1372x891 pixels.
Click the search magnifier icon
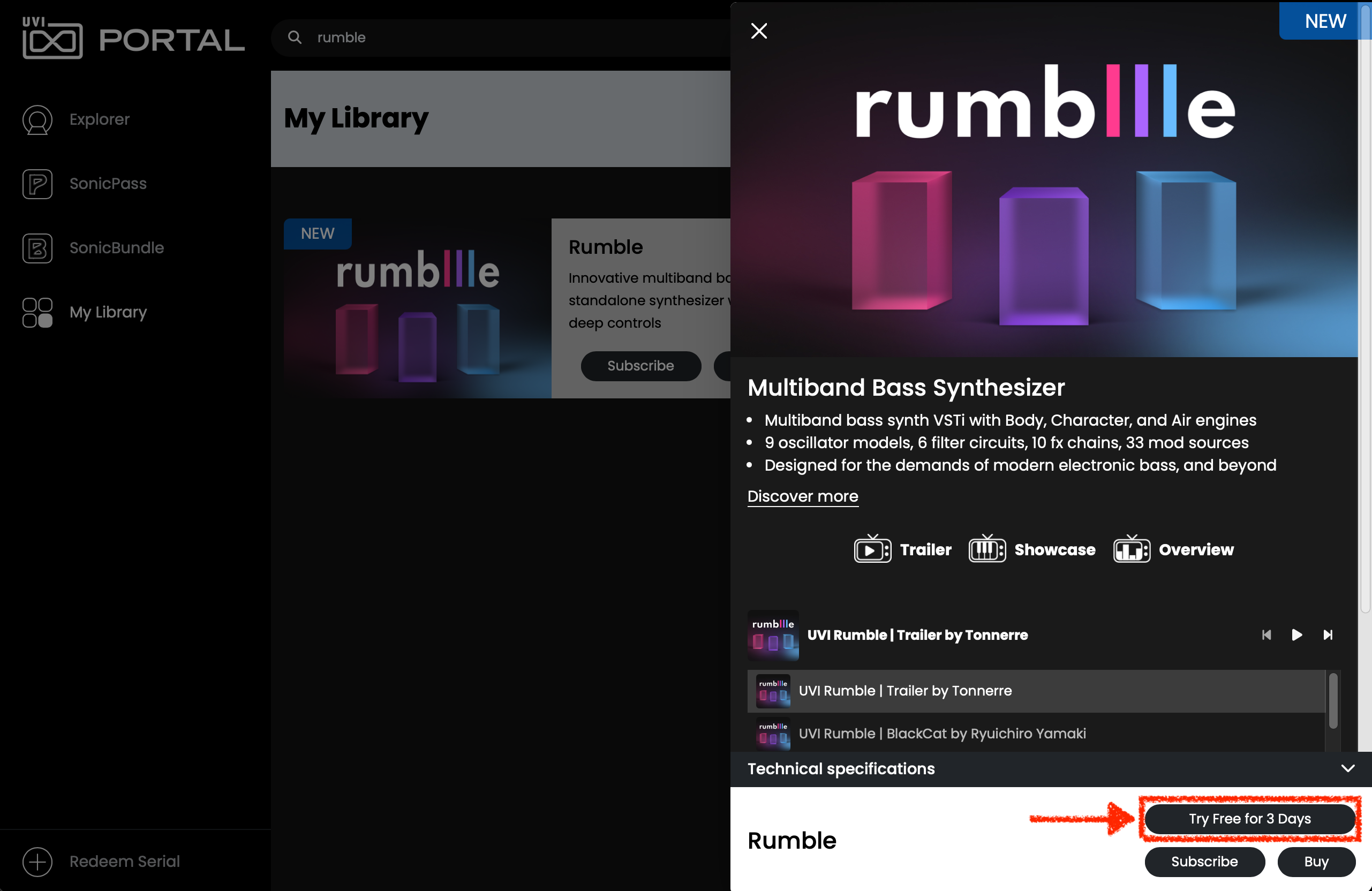coord(295,37)
